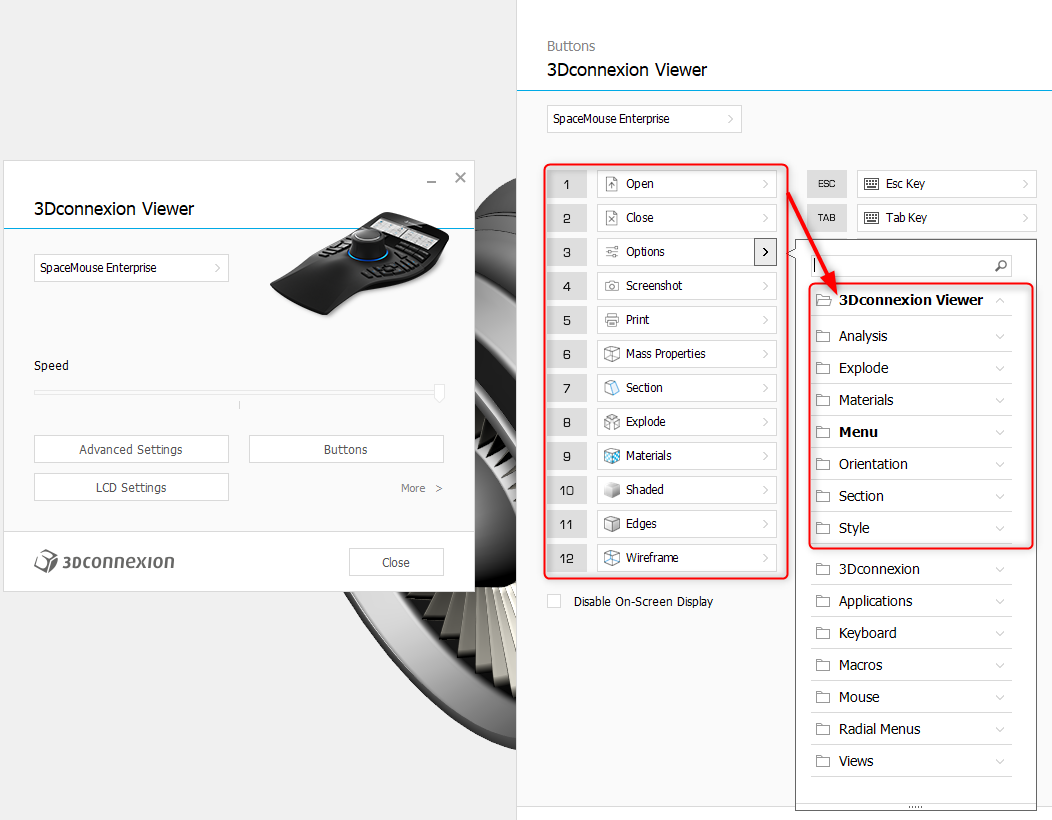This screenshot has height=820, width=1052.
Task: Click the Orientation folder icon
Action: click(x=823, y=464)
